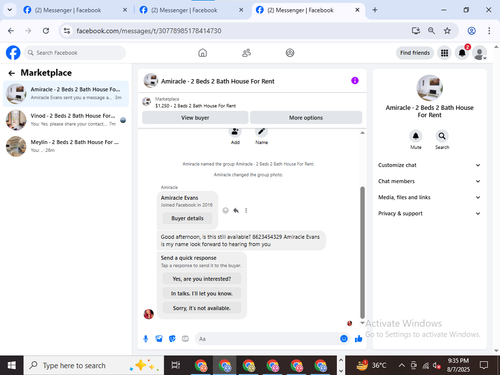Expand Media, files and links section
Viewport: 500px width, 375px height.
pos(429,197)
